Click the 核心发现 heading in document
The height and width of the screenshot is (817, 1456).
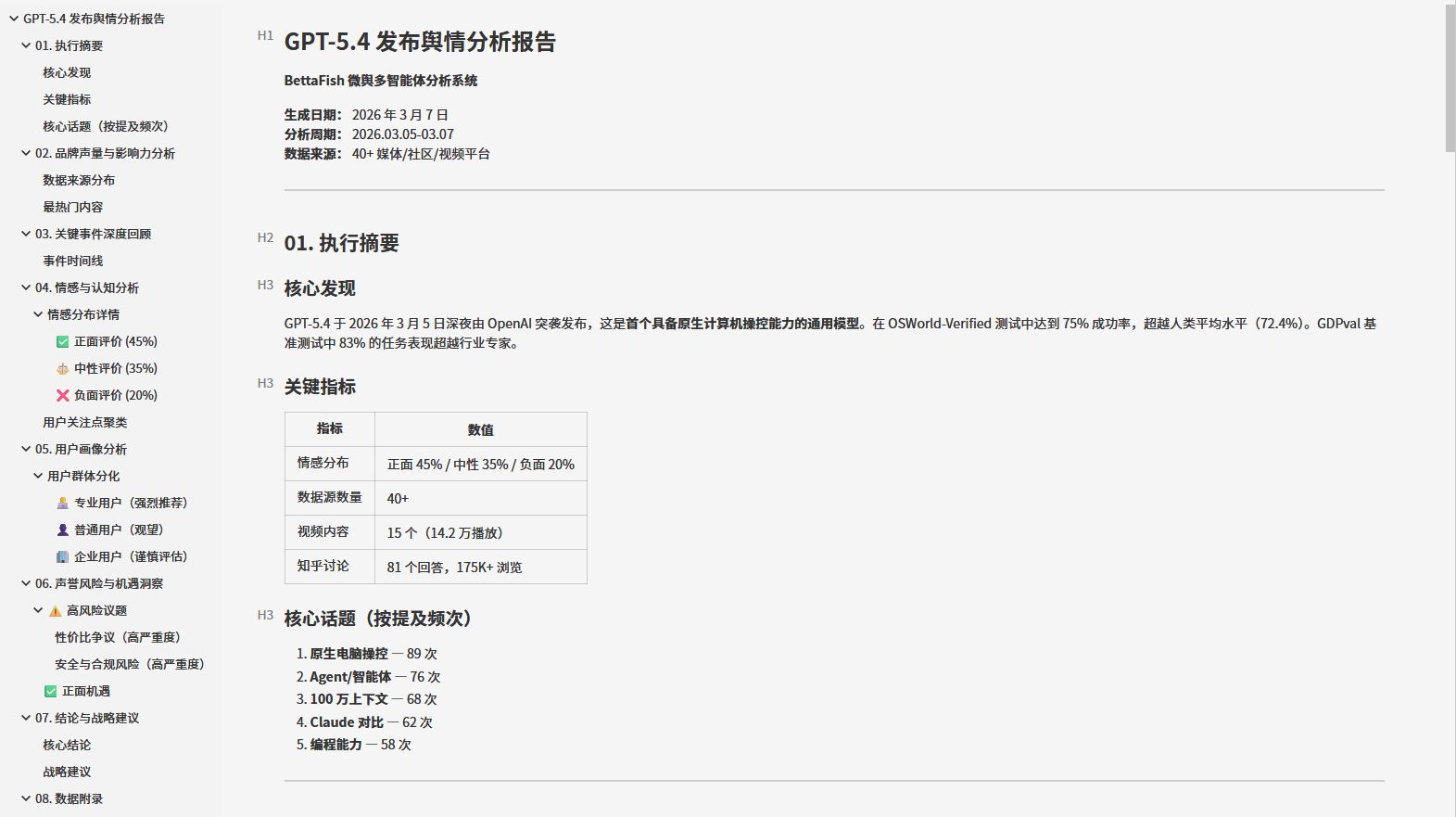coord(320,288)
